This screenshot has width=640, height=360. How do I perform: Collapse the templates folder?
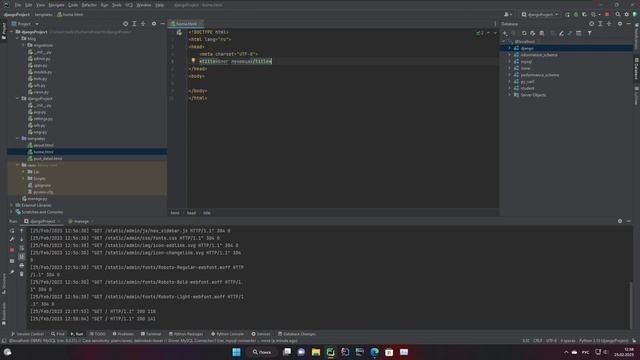pyautogui.click(x=18, y=138)
